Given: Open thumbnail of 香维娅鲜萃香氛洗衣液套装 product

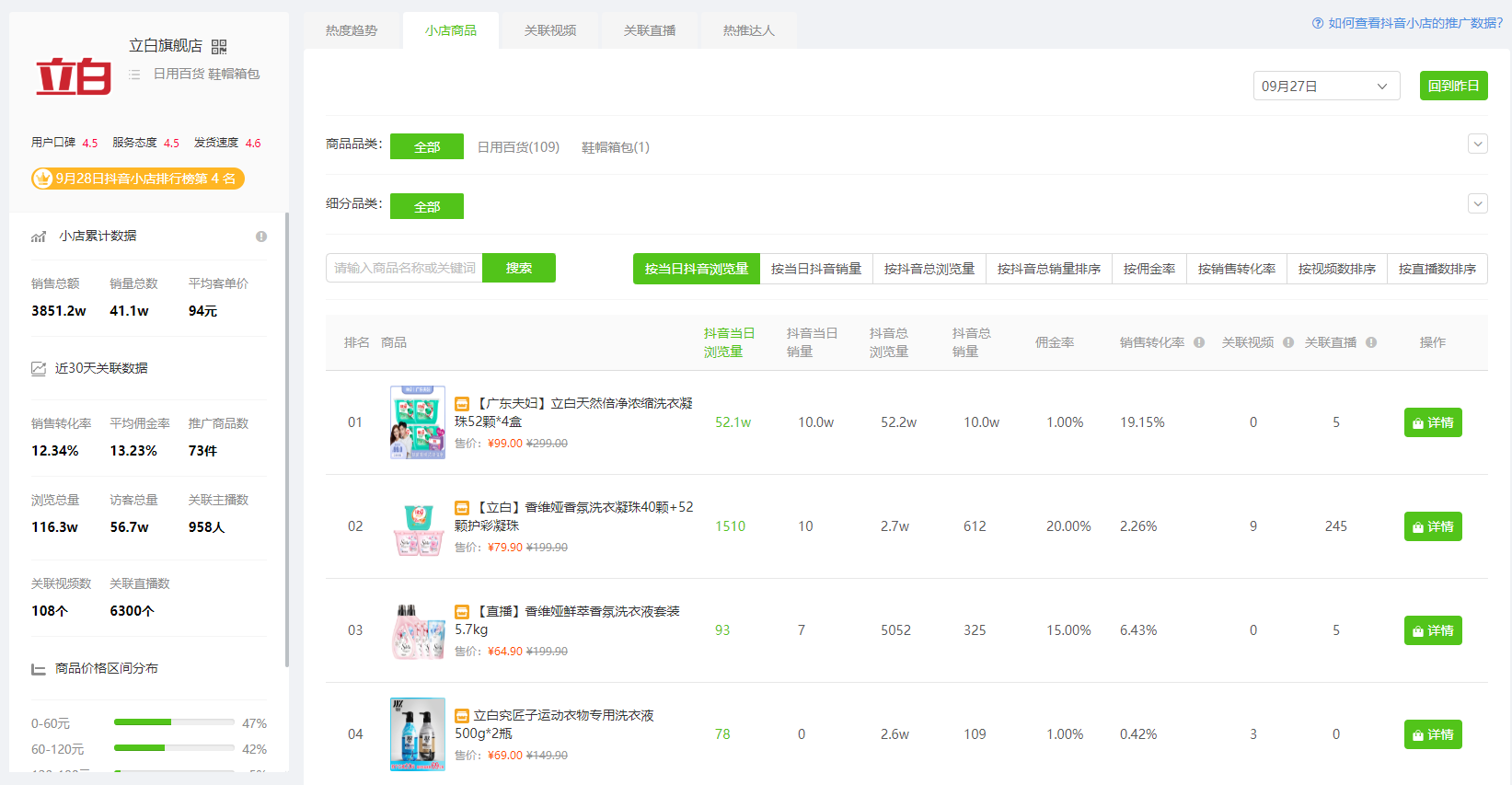Looking at the screenshot, I should (418, 631).
